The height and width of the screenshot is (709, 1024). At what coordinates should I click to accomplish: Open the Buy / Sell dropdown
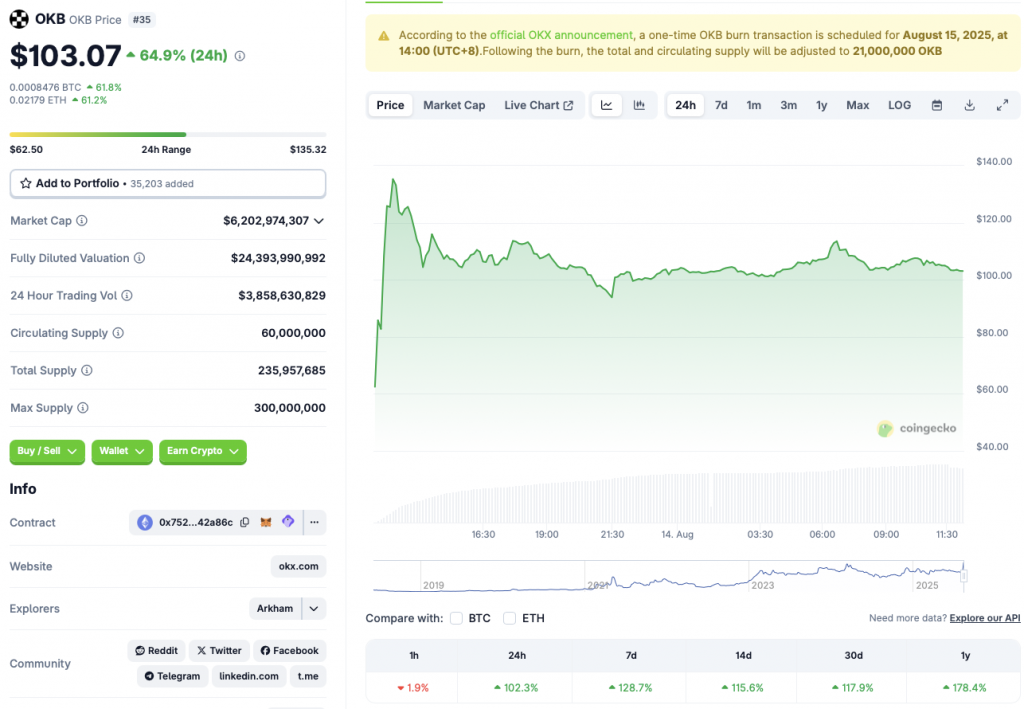point(47,451)
